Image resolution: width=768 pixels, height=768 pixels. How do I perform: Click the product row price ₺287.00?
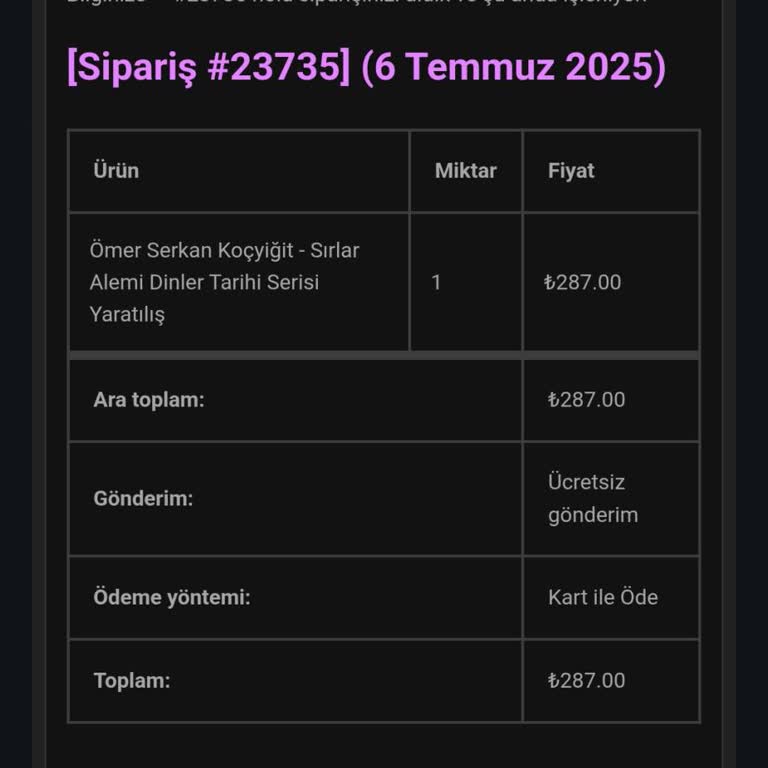583,282
